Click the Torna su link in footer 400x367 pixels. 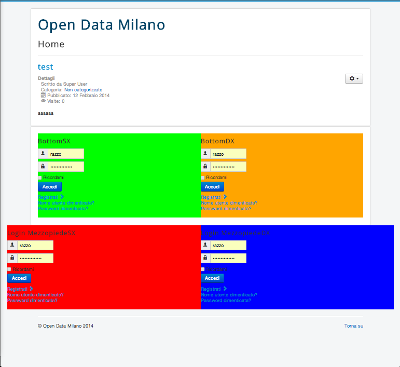[x=354, y=326]
